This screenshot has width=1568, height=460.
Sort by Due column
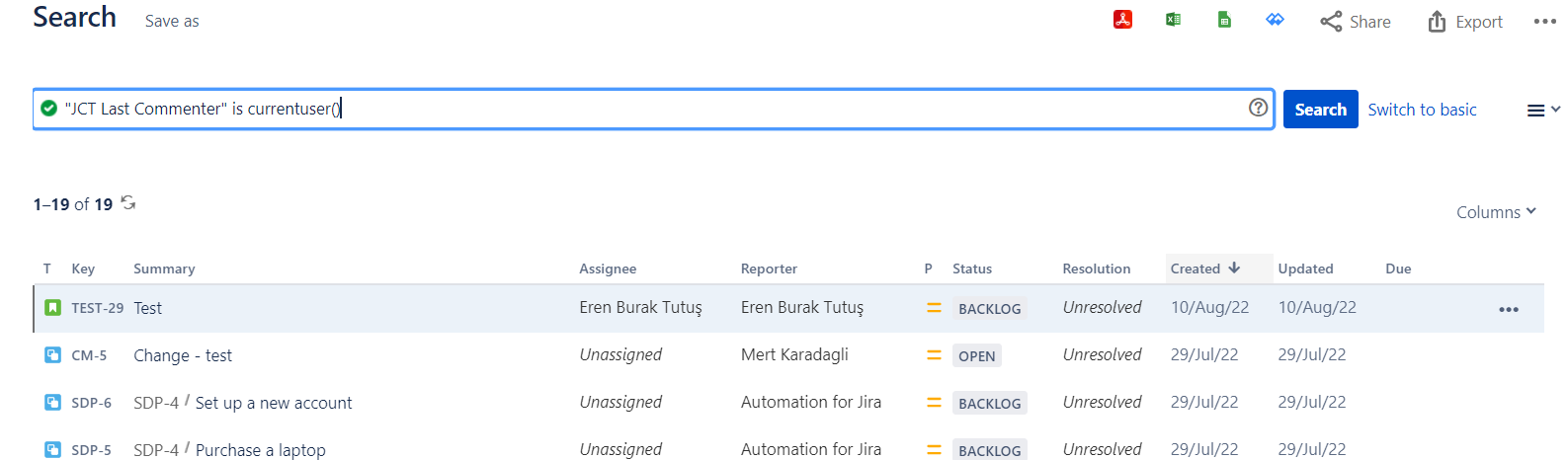tap(1398, 268)
